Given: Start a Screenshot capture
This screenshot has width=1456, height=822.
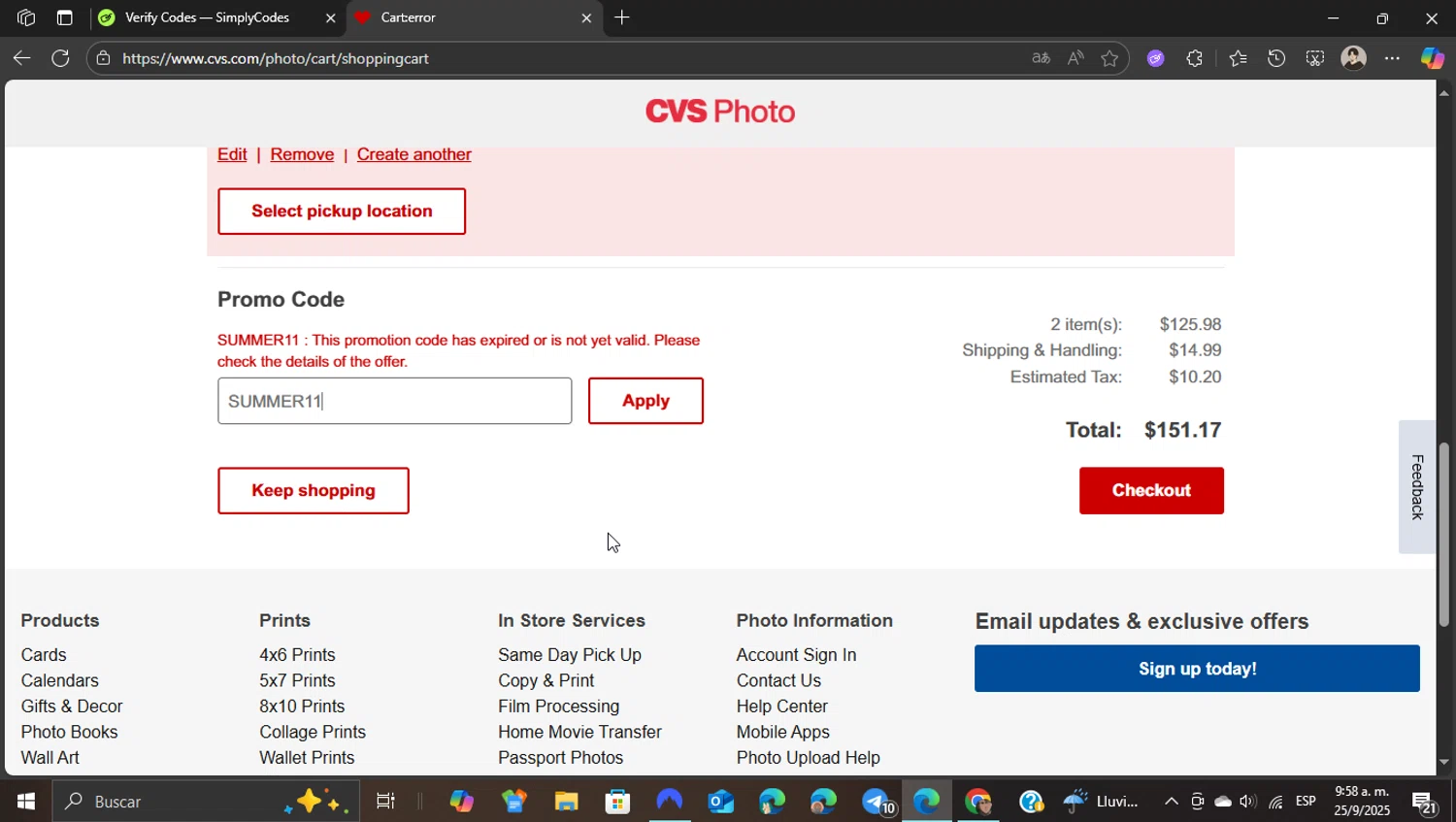Looking at the screenshot, I should (x=1314, y=58).
